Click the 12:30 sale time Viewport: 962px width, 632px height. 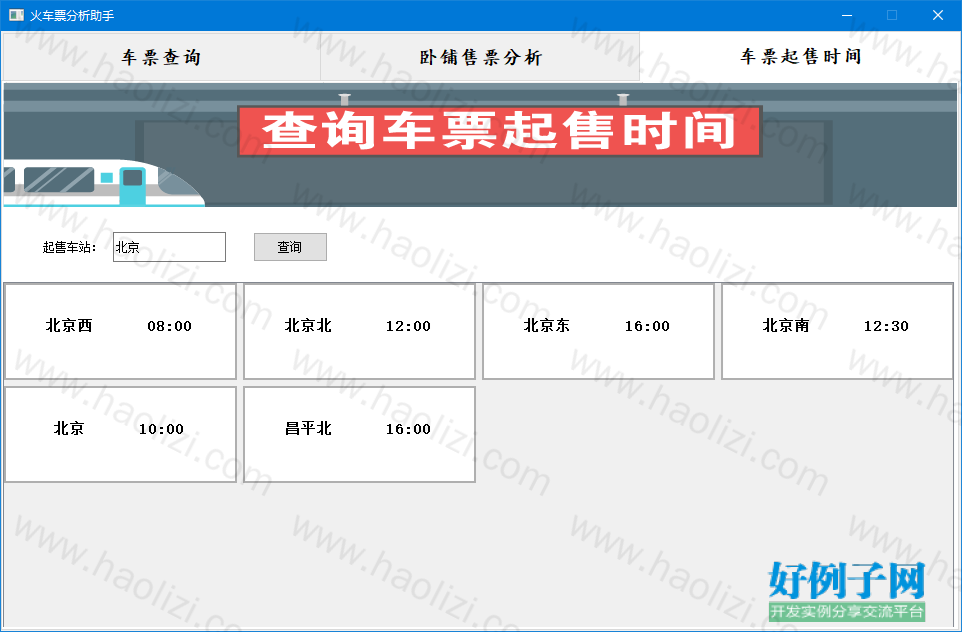[x=886, y=326]
